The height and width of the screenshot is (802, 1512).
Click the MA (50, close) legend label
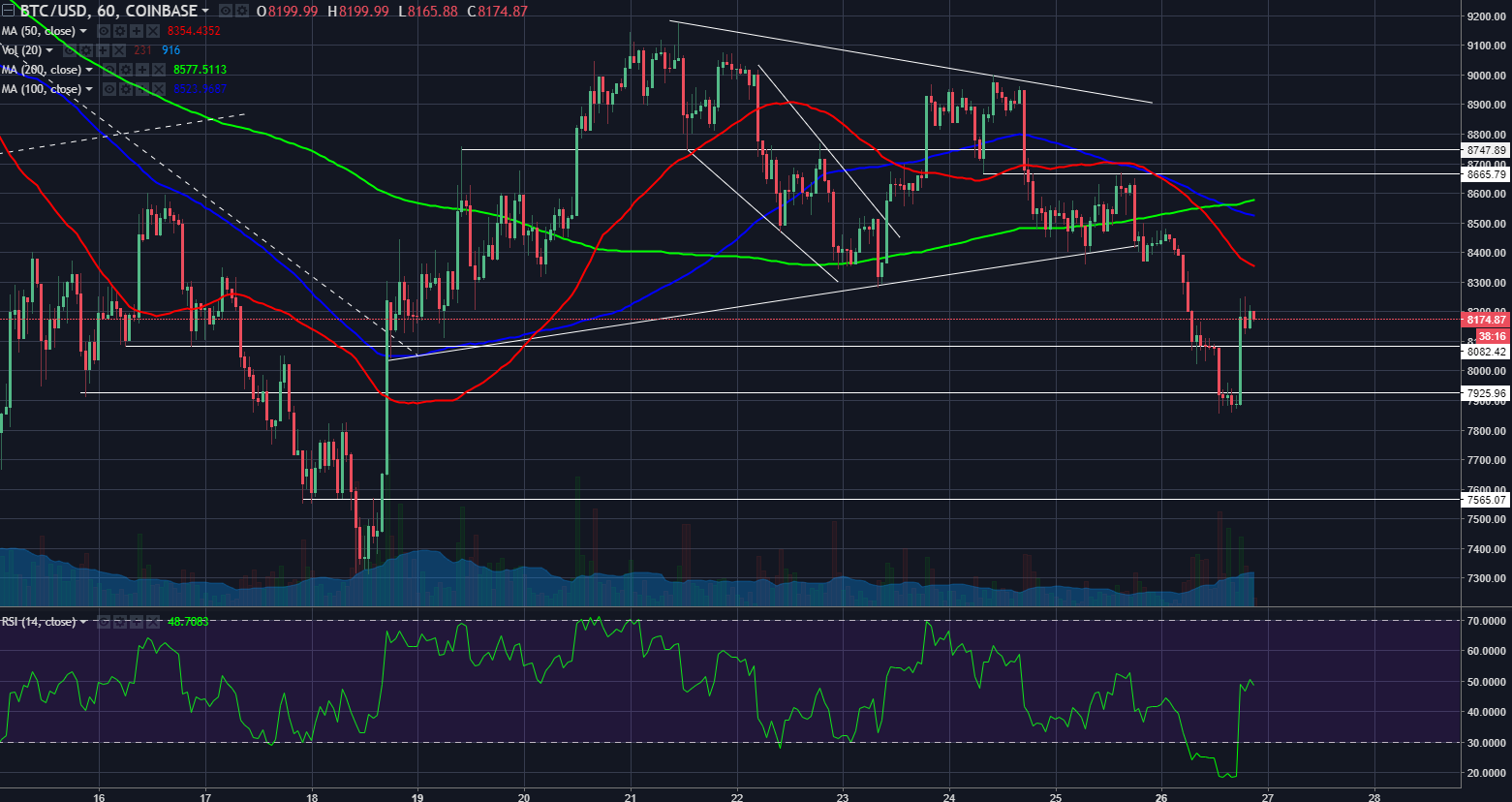[39, 31]
